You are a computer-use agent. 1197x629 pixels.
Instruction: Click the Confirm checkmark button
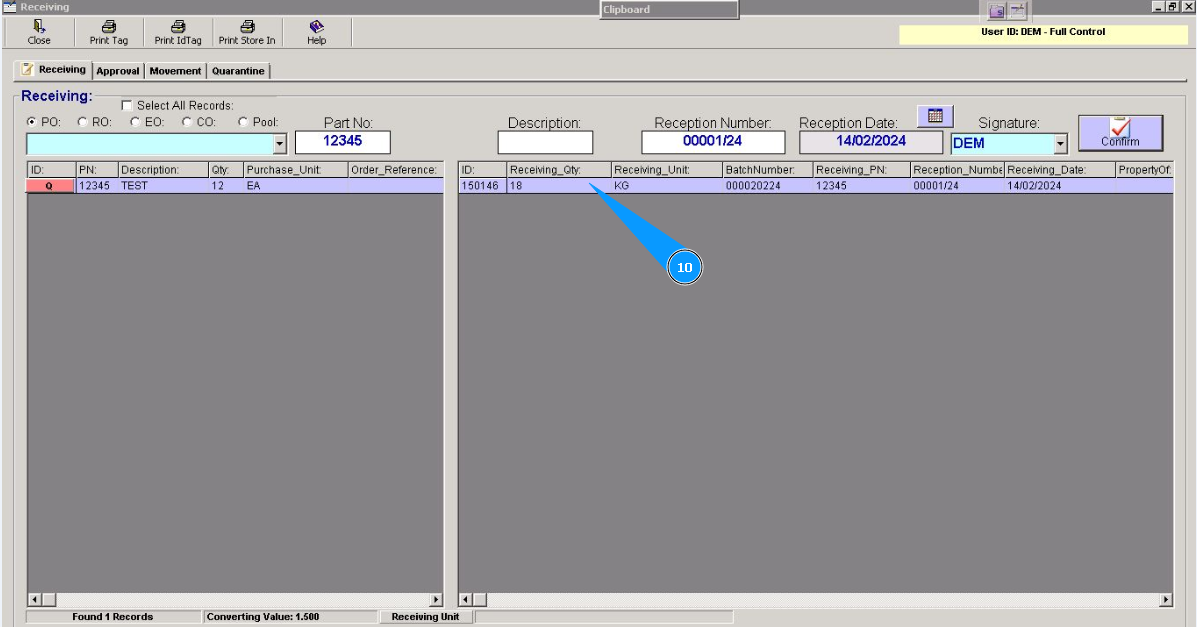pyautogui.click(x=1120, y=132)
